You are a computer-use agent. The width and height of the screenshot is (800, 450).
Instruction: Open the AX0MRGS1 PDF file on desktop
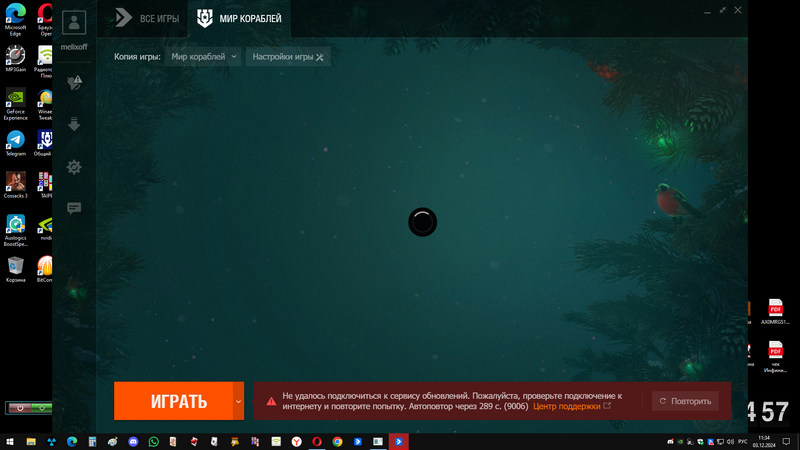[775, 312]
